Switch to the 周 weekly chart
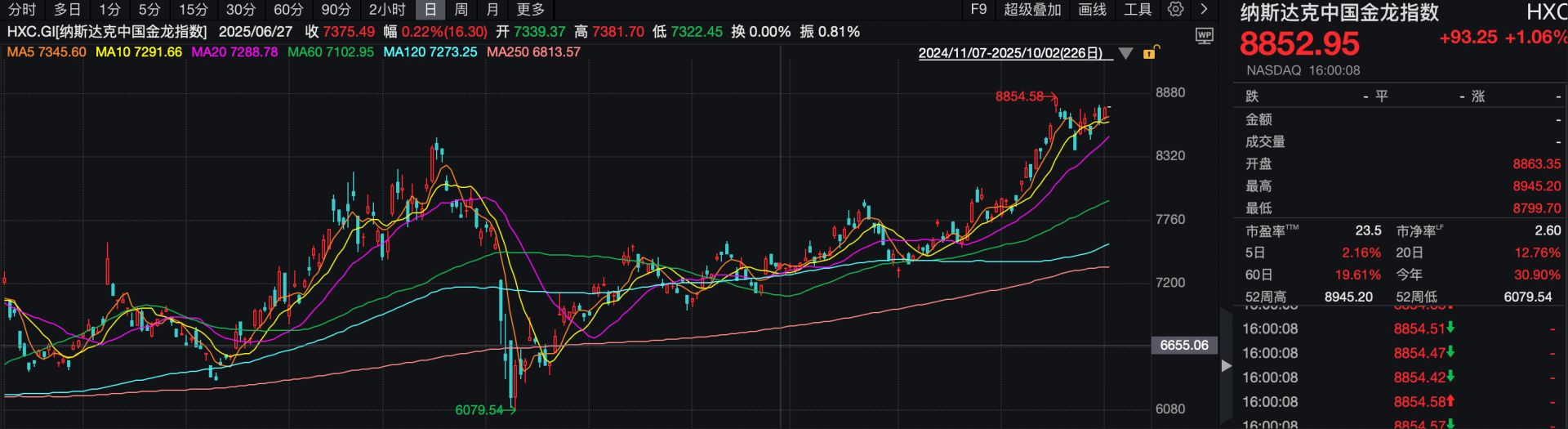The width and height of the screenshot is (1568, 429). click(x=461, y=10)
